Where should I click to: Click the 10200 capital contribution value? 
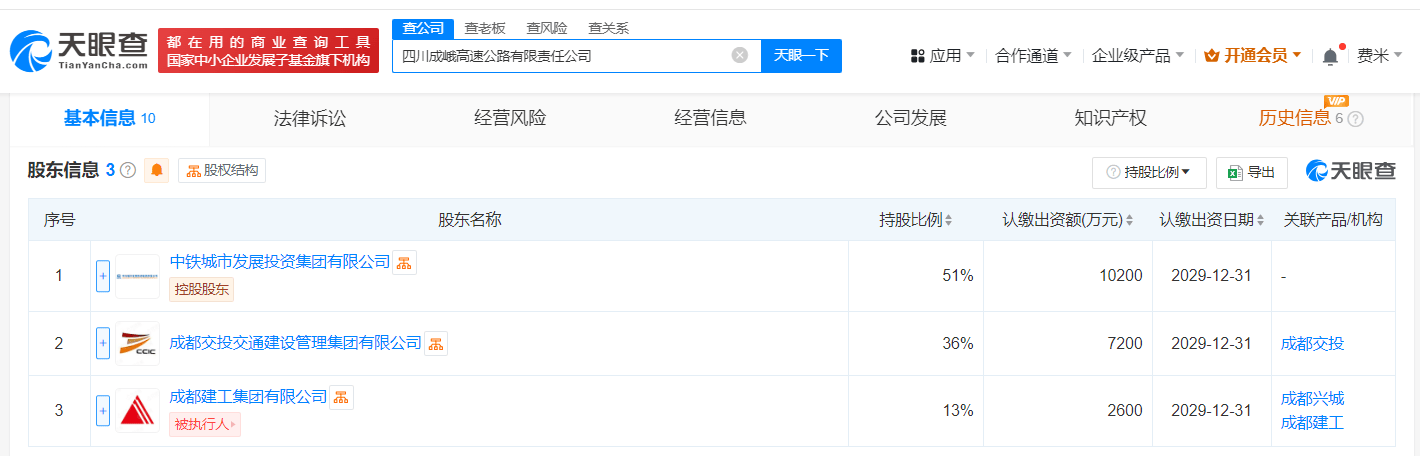(x=1121, y=276)
